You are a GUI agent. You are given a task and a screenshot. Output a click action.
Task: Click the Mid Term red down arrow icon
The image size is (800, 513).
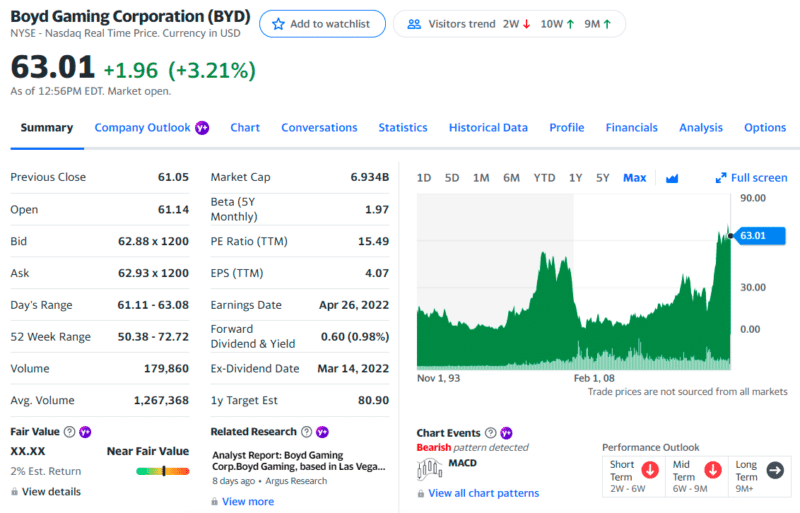(x=713, y=470)
